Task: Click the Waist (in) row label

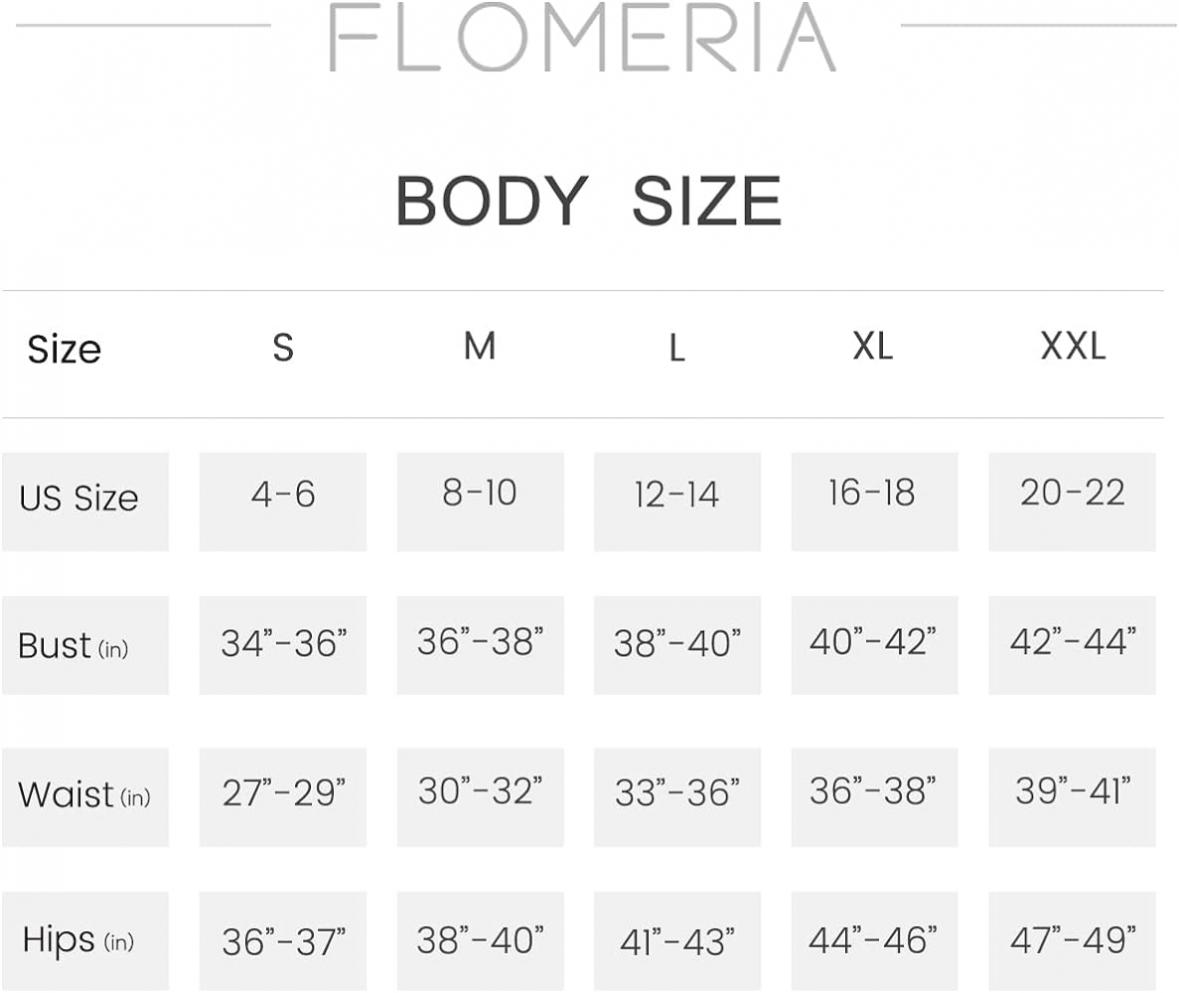Action: [x=85, y=797]
